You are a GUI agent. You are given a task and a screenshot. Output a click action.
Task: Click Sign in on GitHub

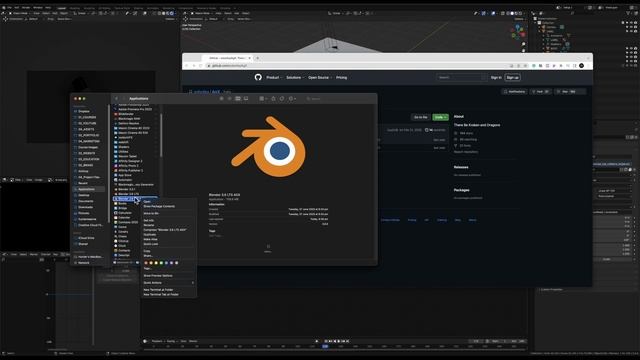click(x=496, y=77)
